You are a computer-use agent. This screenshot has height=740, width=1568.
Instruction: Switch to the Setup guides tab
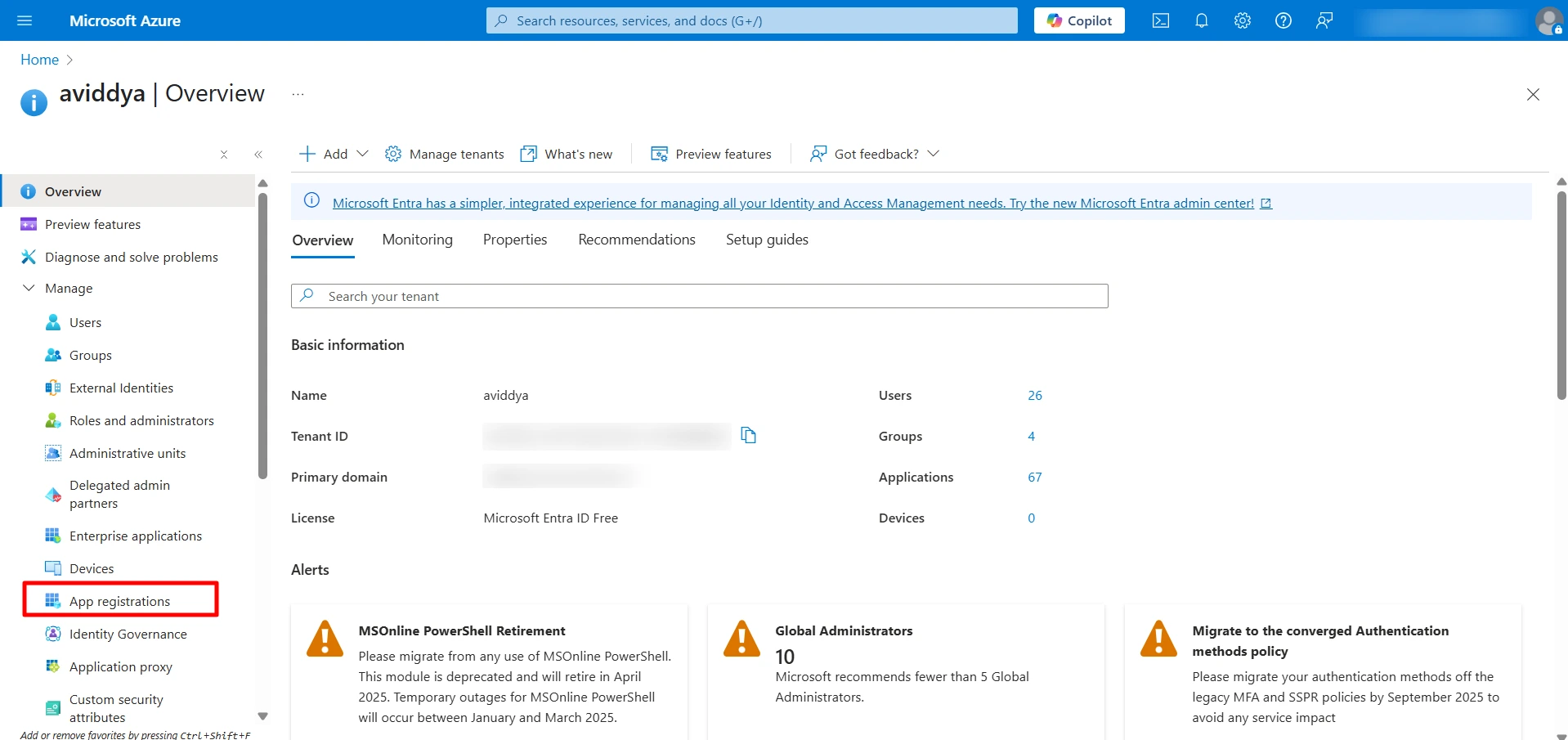(767, 240)
